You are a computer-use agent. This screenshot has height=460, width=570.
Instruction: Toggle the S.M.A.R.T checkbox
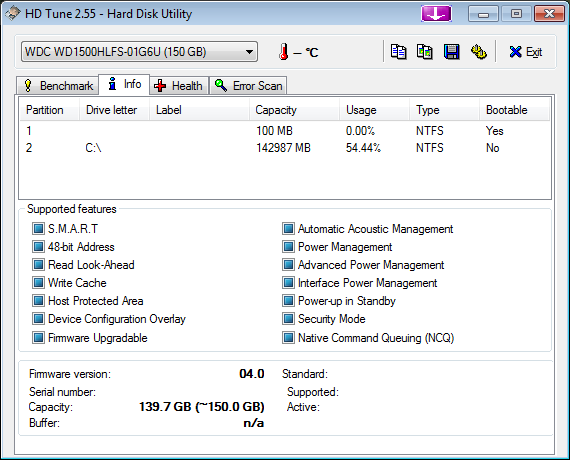(x=38, y=229)
